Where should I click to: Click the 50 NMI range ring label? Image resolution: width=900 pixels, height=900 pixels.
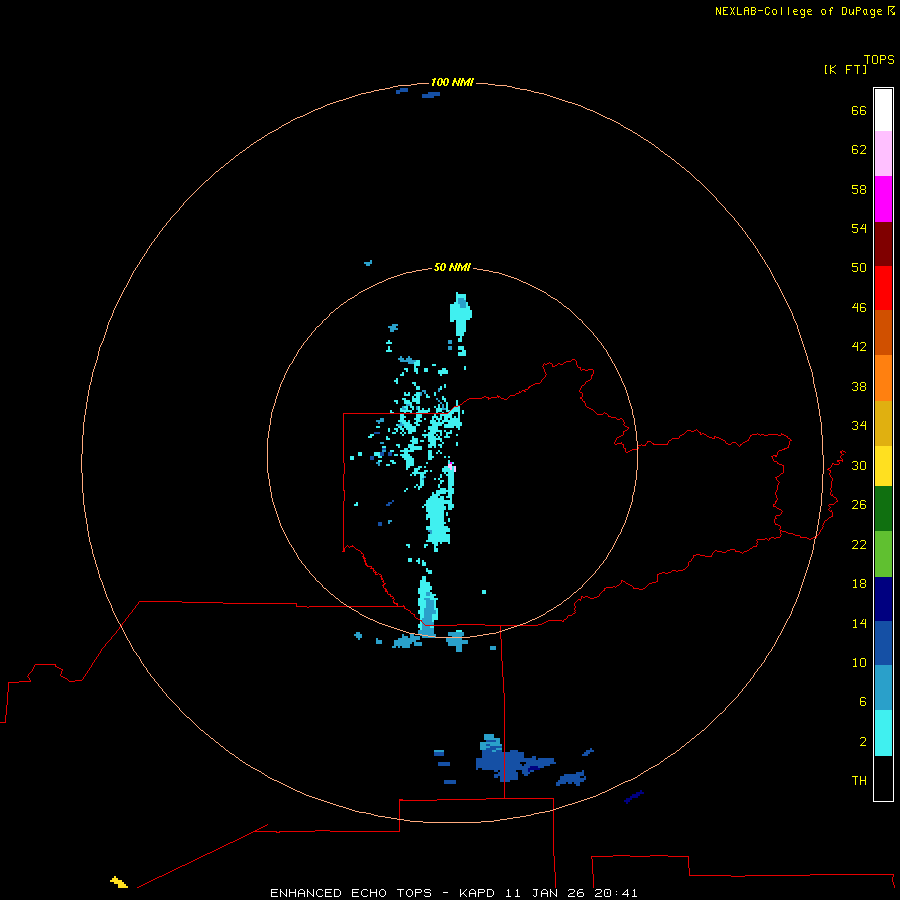(x=452, y=267)
